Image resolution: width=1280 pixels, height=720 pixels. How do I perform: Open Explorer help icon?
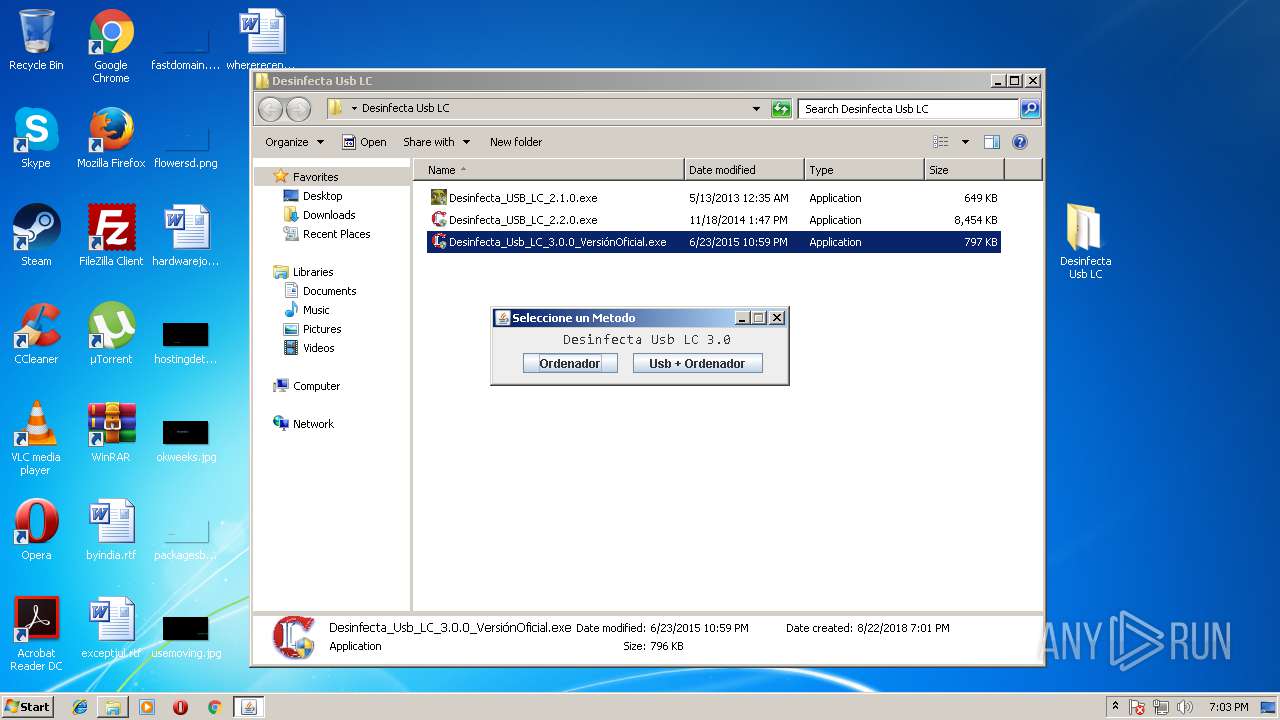(x=1020, y=142)
